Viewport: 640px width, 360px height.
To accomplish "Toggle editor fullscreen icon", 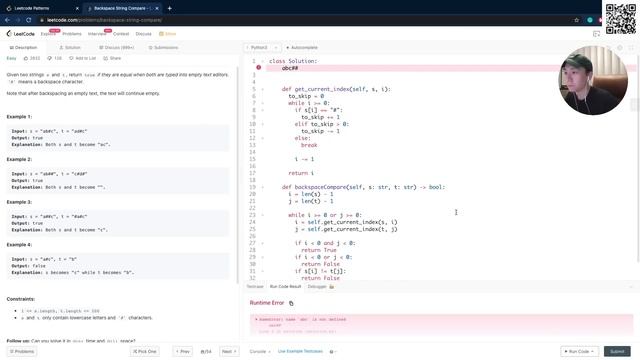I will click(631, 48).
